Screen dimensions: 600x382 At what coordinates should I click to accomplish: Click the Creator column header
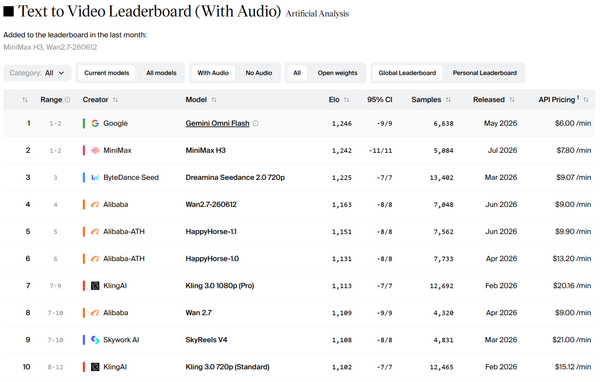coord(95,100)
